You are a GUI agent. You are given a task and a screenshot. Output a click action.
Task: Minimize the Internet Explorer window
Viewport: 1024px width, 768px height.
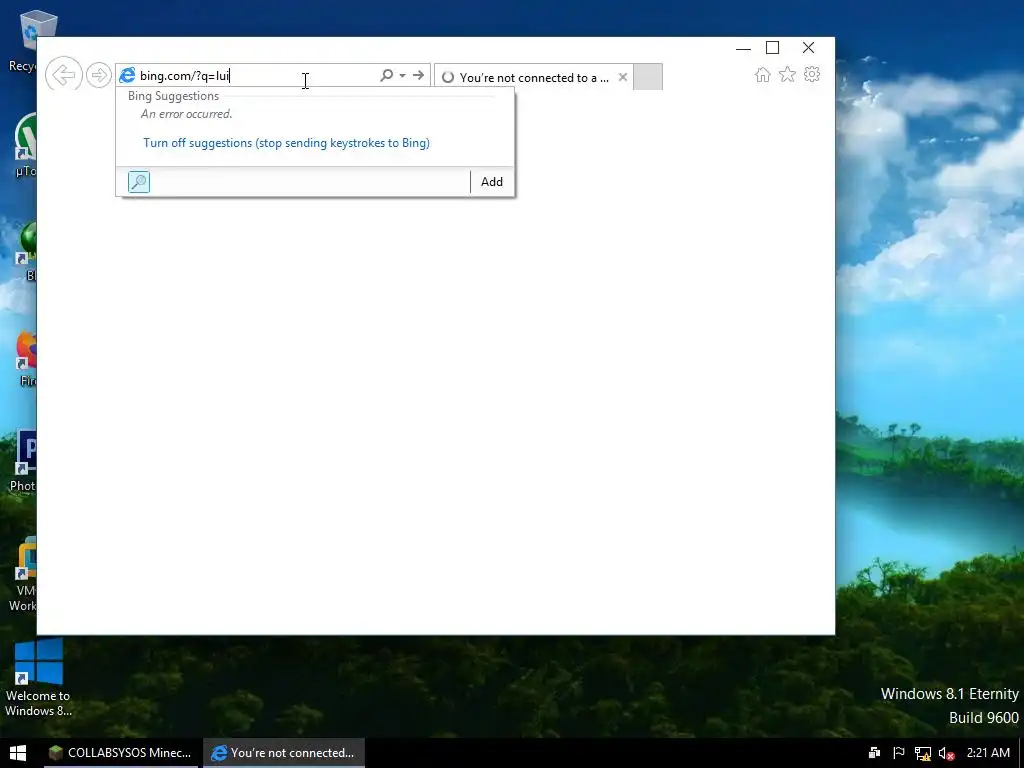click(x=743, y=48)
